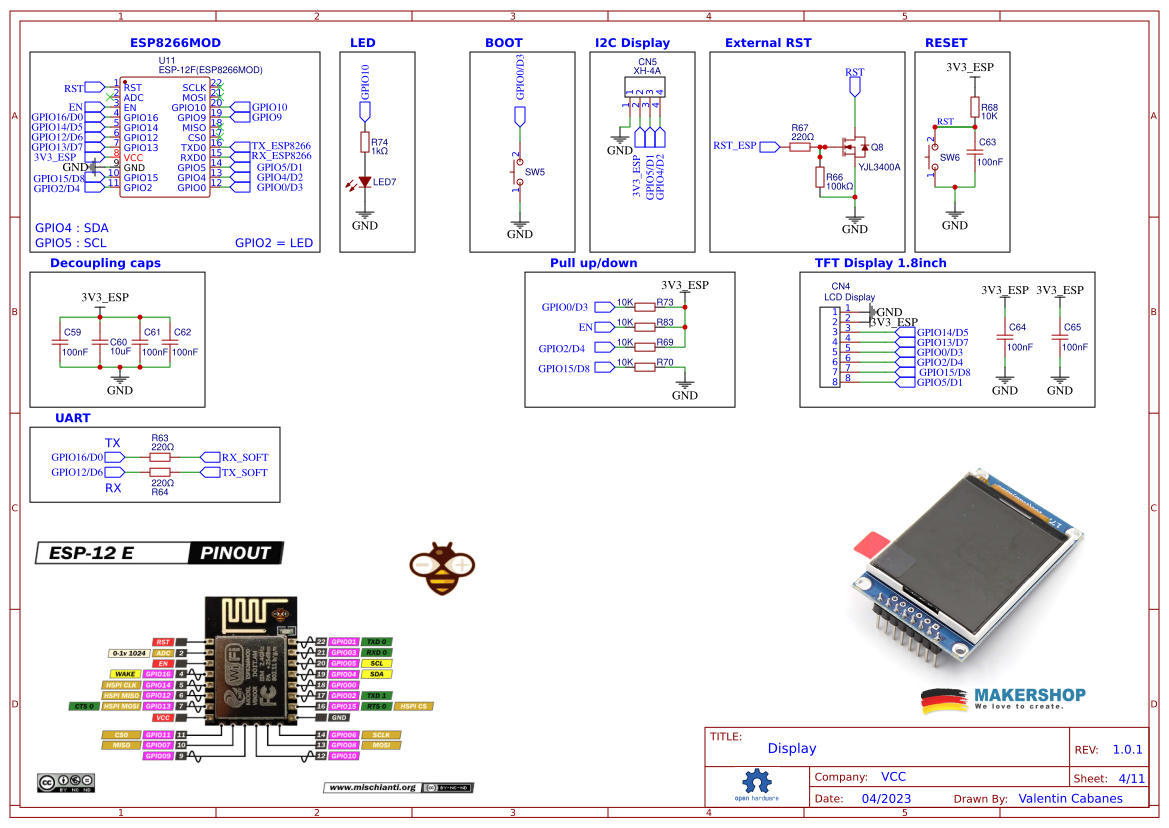1169x828 pixels.
Task: Click the FCC mark on the ESP-12E graphic
Action: click(268, 696)
